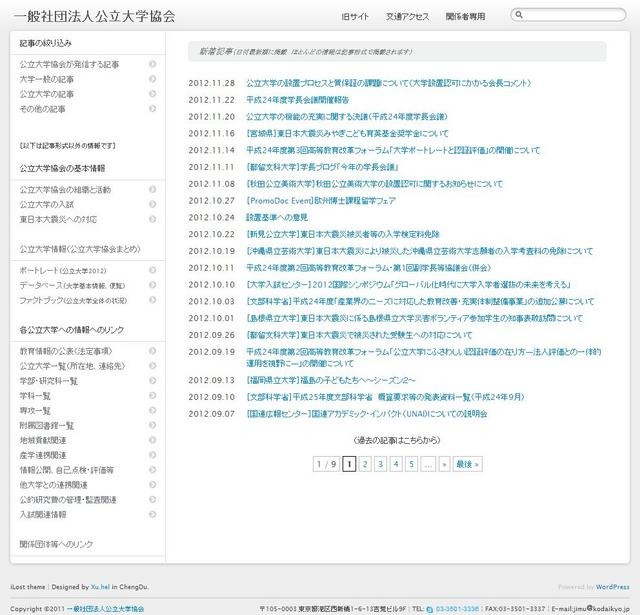The width and height of the screenshot is (640, 615).
Task: Click arrow icon beside 公立大学協会が発信する記事
Action: (152, 64)
